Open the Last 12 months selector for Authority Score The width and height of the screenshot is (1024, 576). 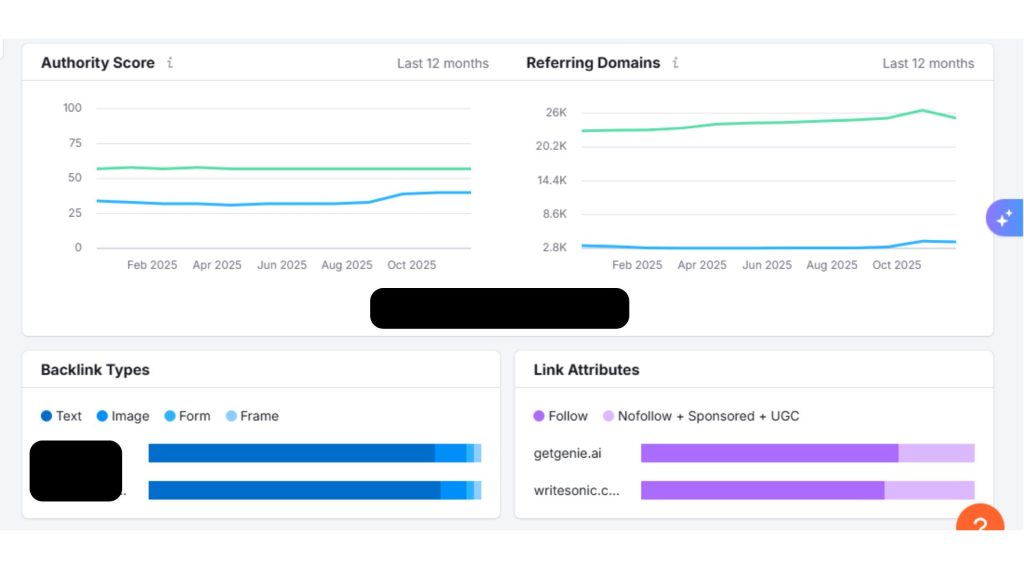click(x=443, y=63)
